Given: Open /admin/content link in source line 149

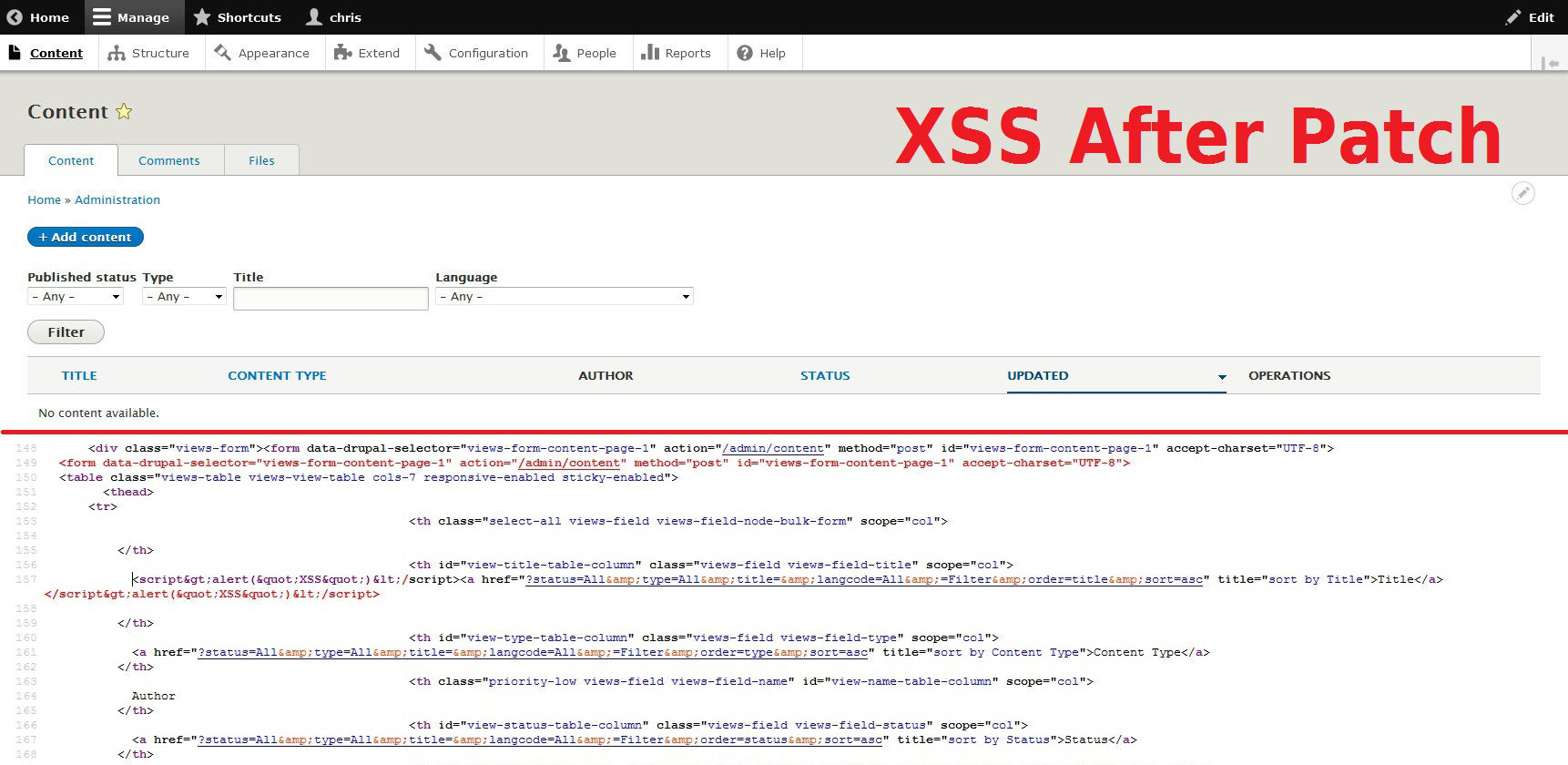Looking at the screenshot, I should [x=569, y=463].
